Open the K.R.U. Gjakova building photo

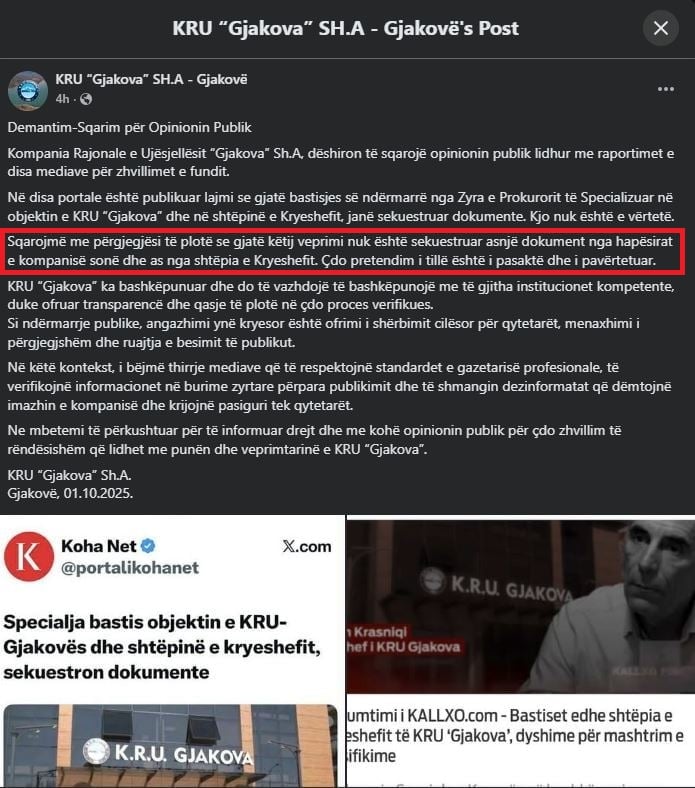tap(170, 746)
